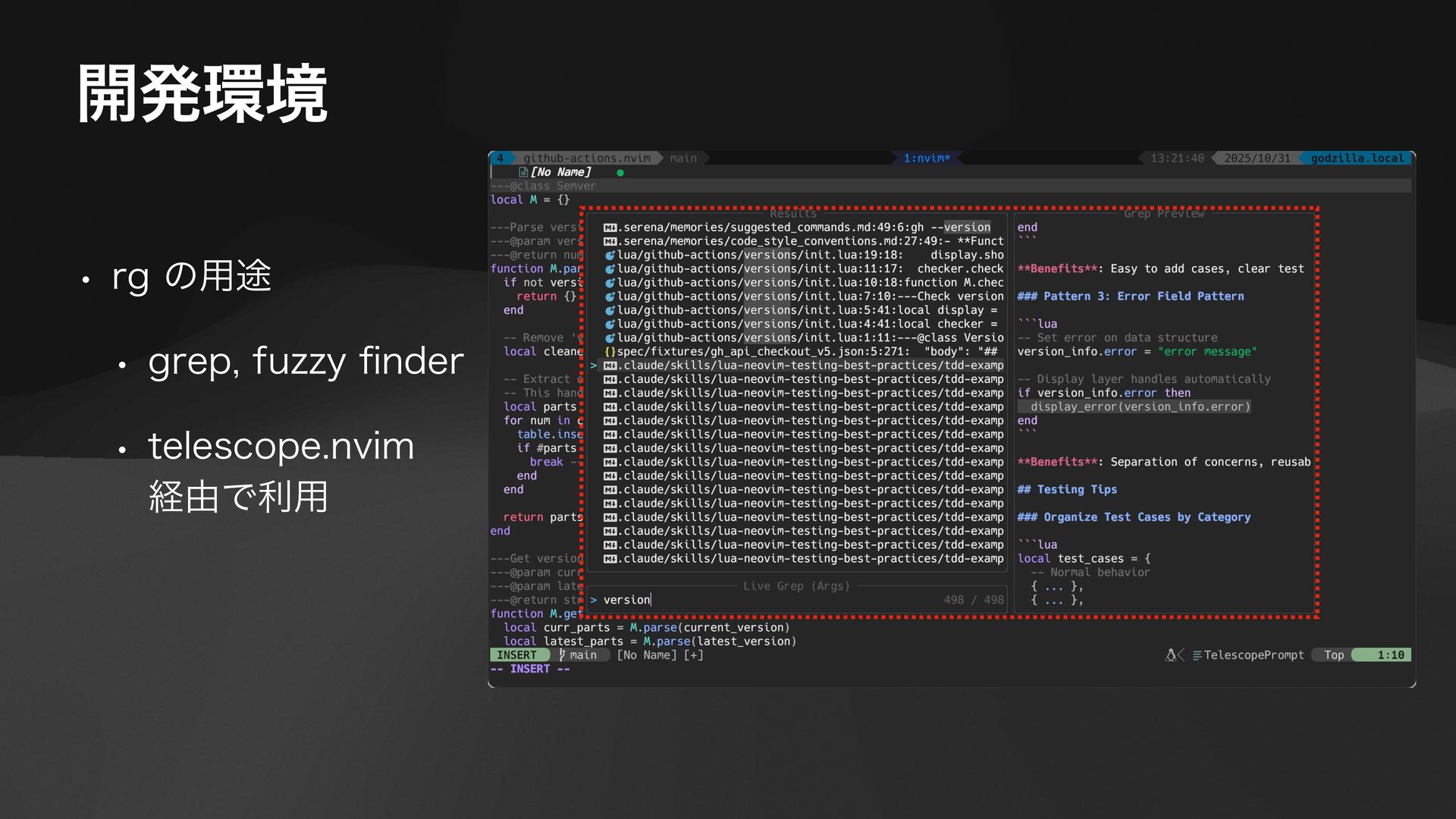Image resolution: width=1456 pixels, height=819 pixels.
Task: Select the 1:nvim* tmux window tab
Action: [x=926, y=158]
